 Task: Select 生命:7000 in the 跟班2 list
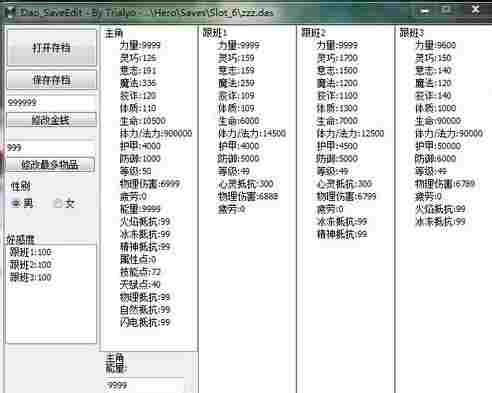tap(337, 121)
